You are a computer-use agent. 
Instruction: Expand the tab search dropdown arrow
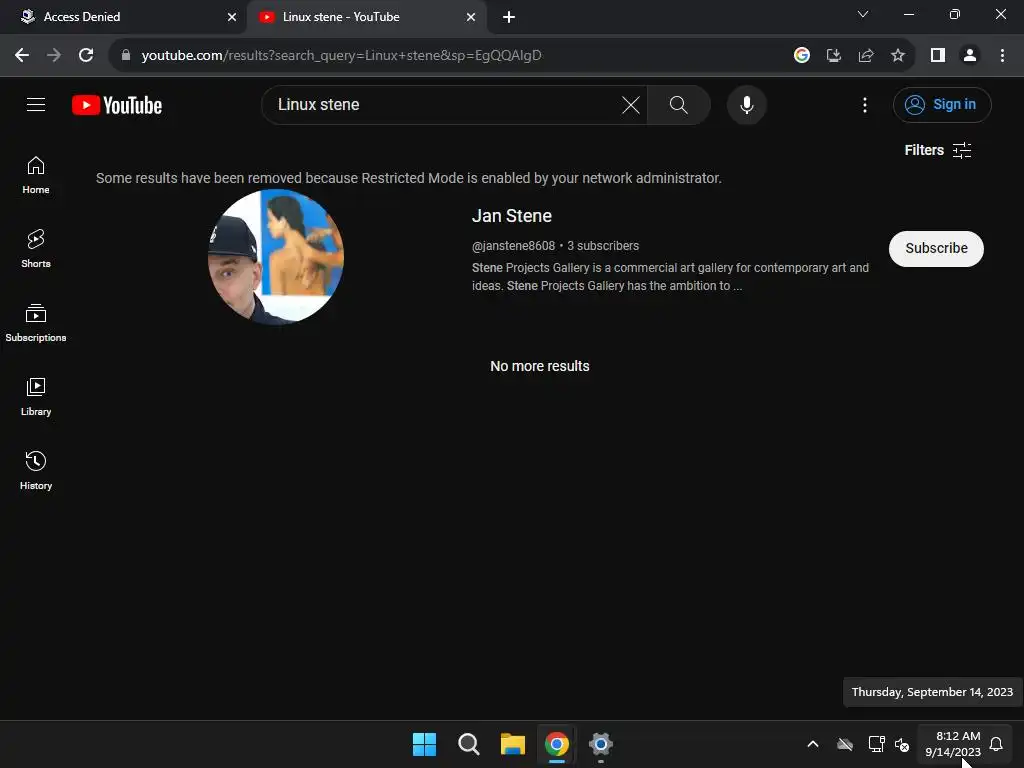point(863,14)
